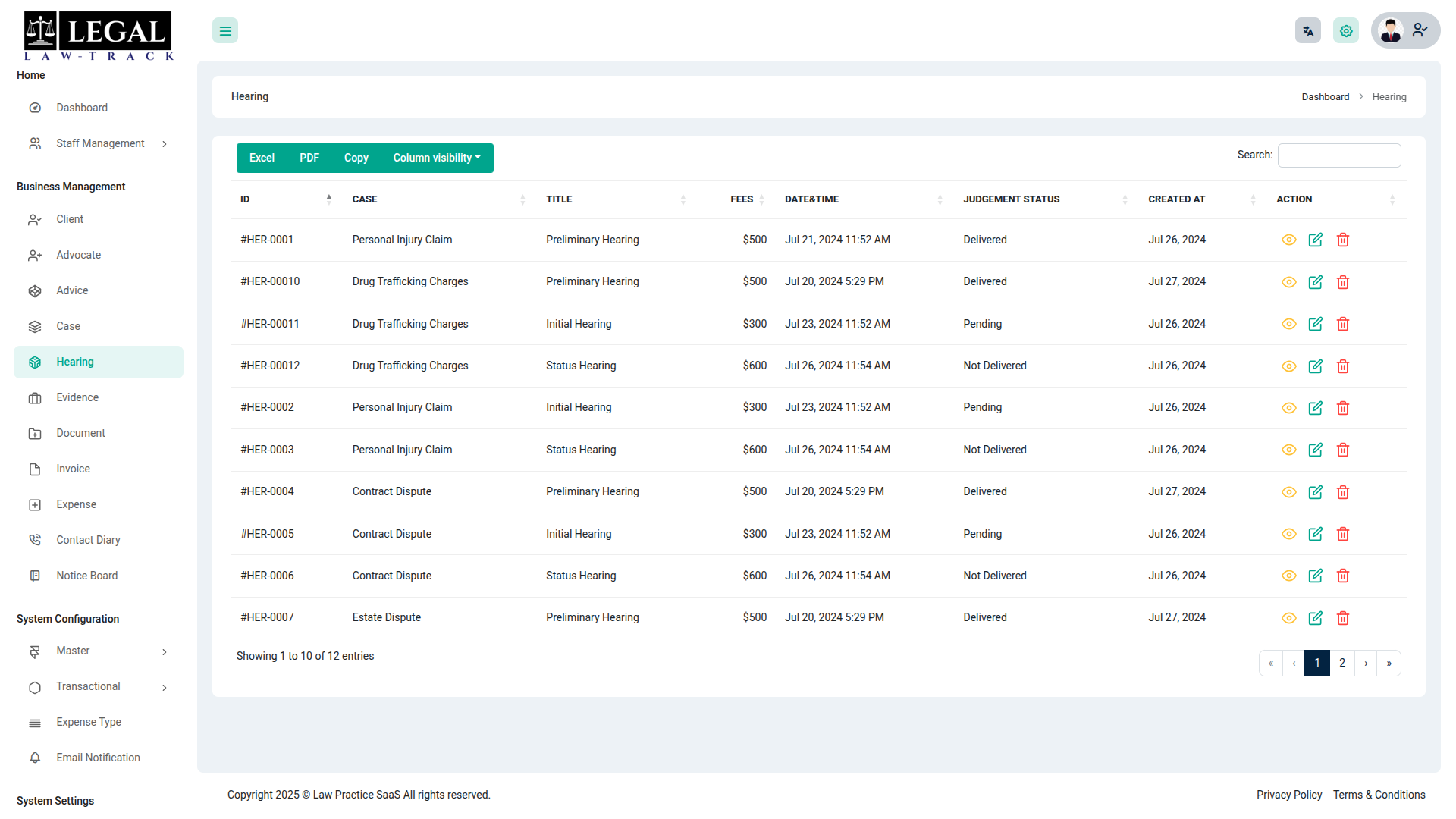Viewport: 1456px width, 819px height.
Task: Go to pagination page 2
Action: [x=1342, y=663]
